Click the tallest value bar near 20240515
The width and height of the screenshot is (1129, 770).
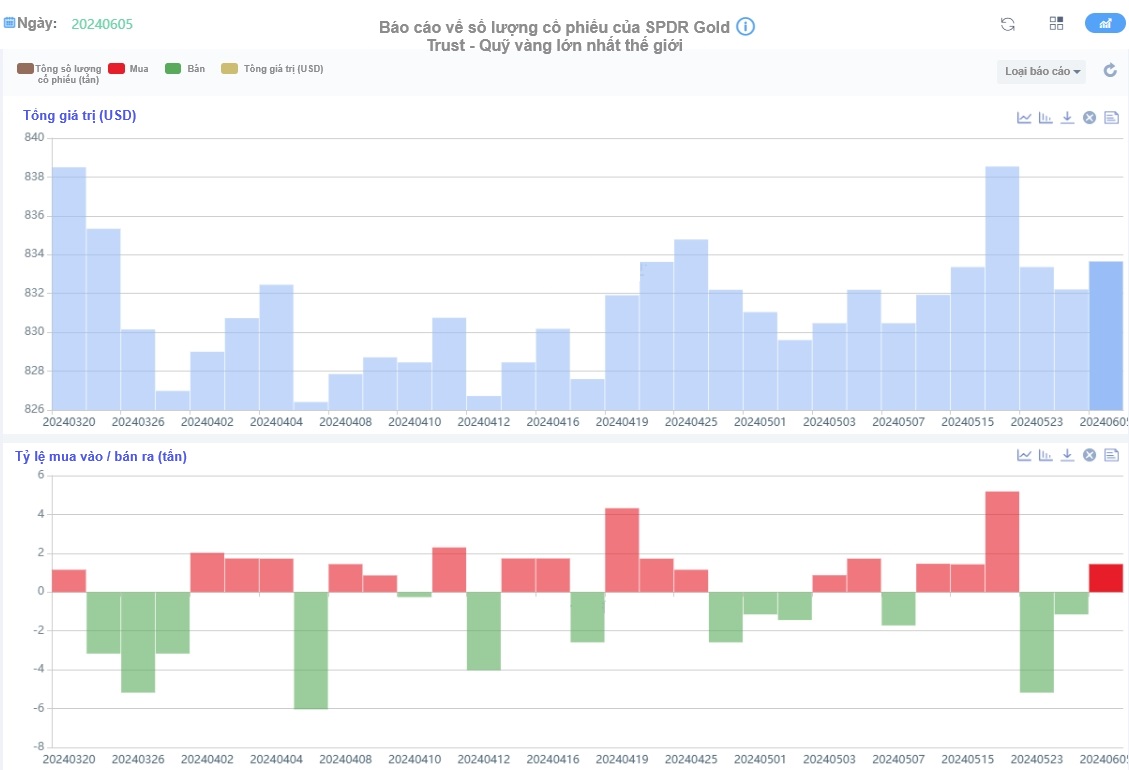(1002, 288)
